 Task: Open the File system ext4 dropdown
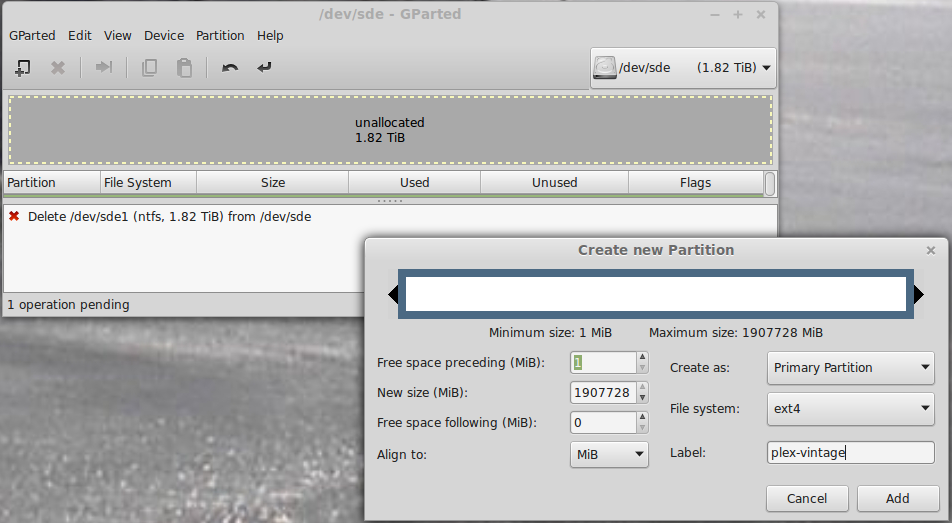pyautogui.click(x=851, y=409)
